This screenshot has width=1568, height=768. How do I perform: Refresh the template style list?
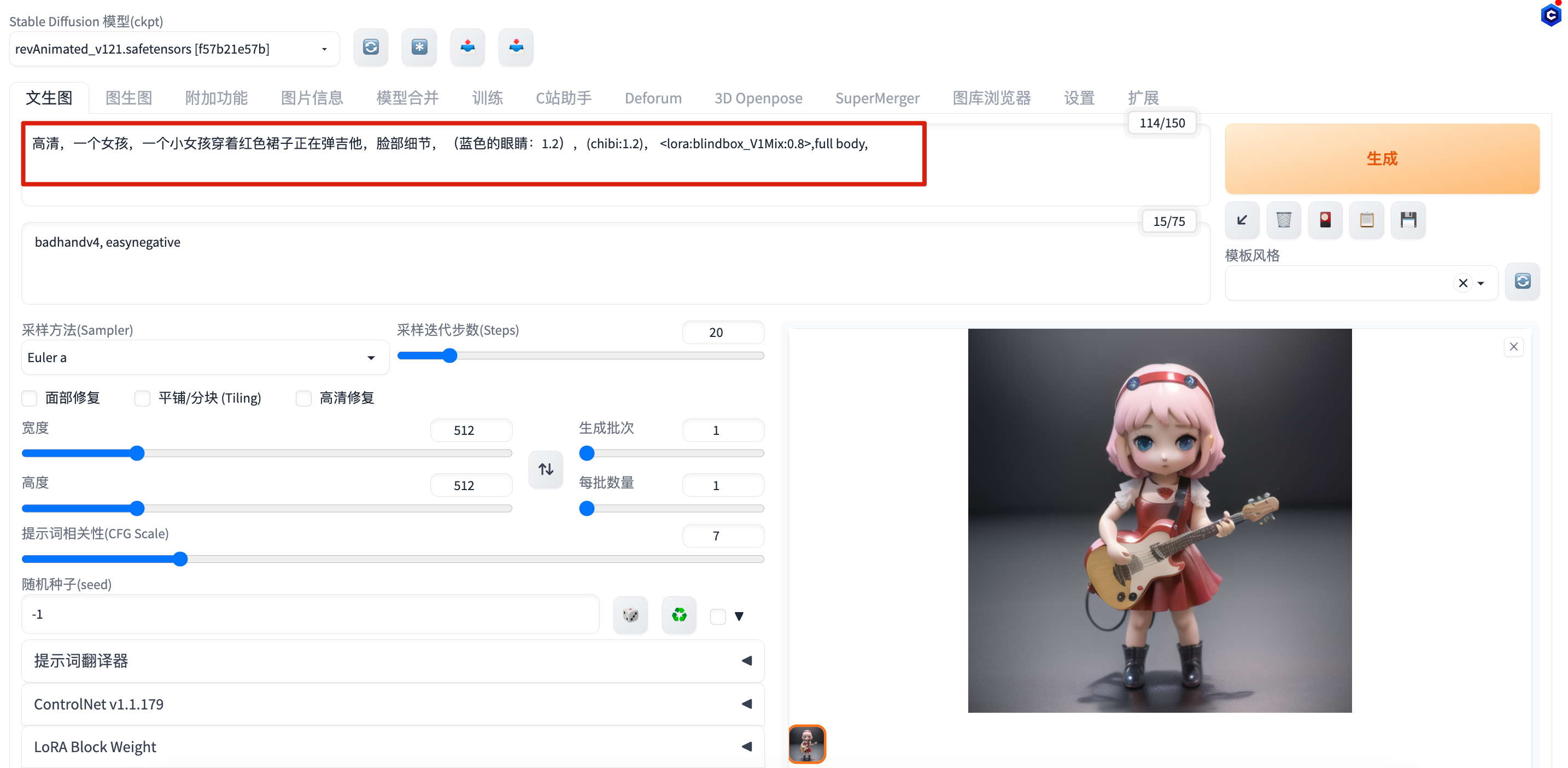pyautogui.click(x=1522, y=281)
